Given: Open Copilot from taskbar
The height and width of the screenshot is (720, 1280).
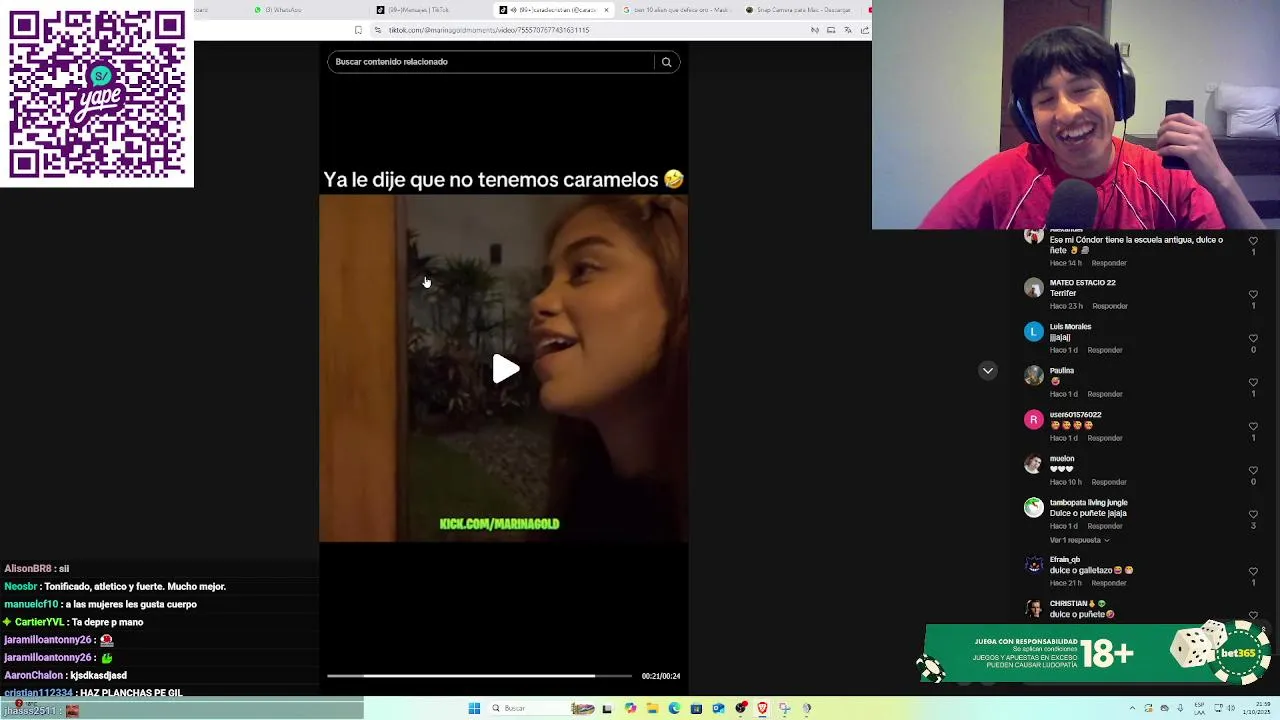Looking at the screenshot, I should tap(630, 708).
